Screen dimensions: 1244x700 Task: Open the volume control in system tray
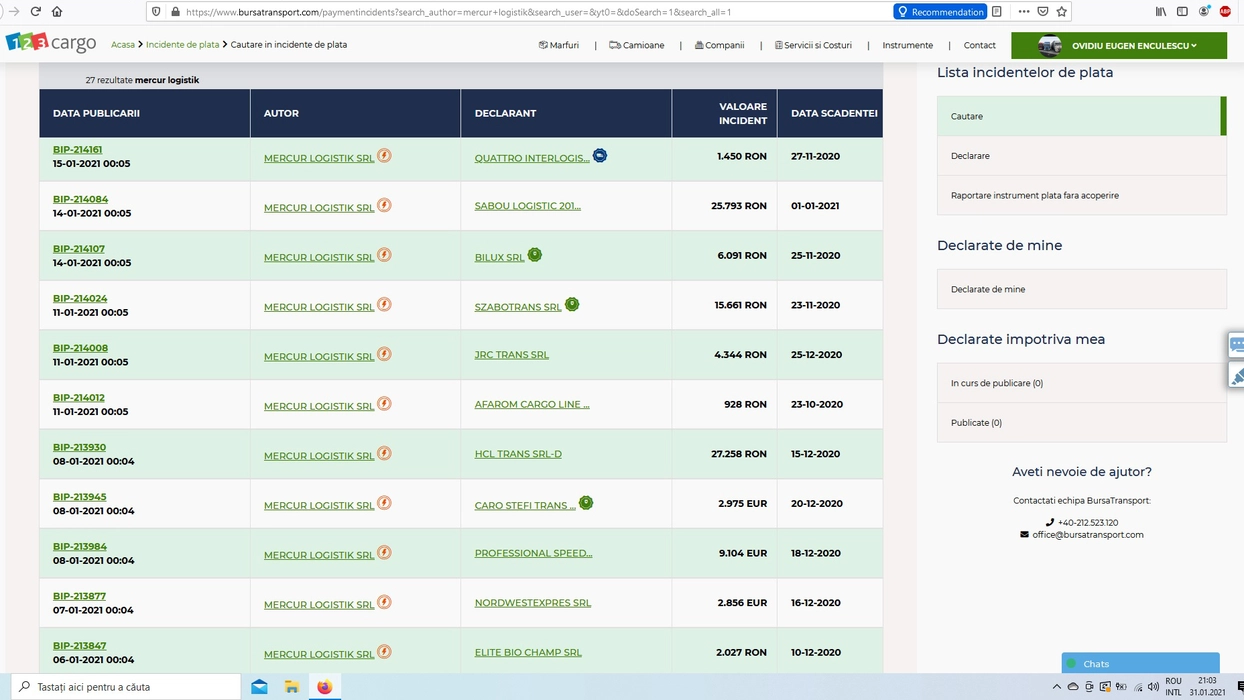click(1153, 687)
